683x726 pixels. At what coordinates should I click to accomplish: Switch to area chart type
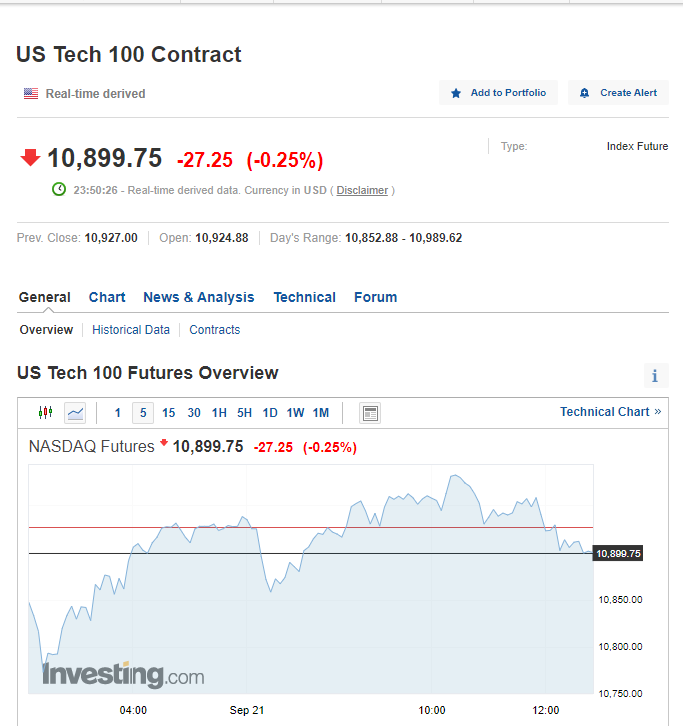click(75, 412)
